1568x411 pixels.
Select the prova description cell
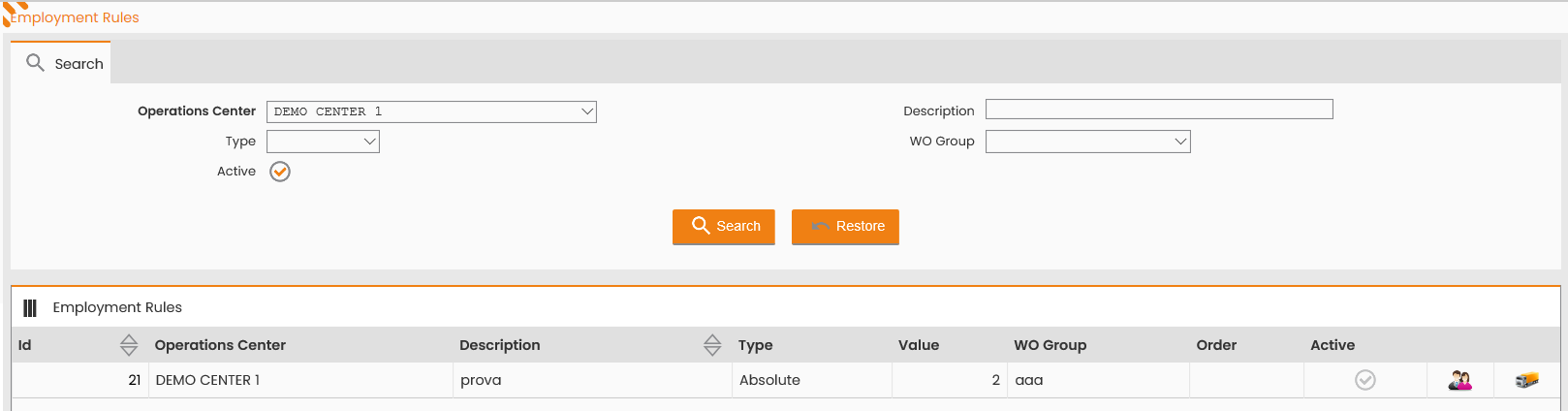coord(592,380)
